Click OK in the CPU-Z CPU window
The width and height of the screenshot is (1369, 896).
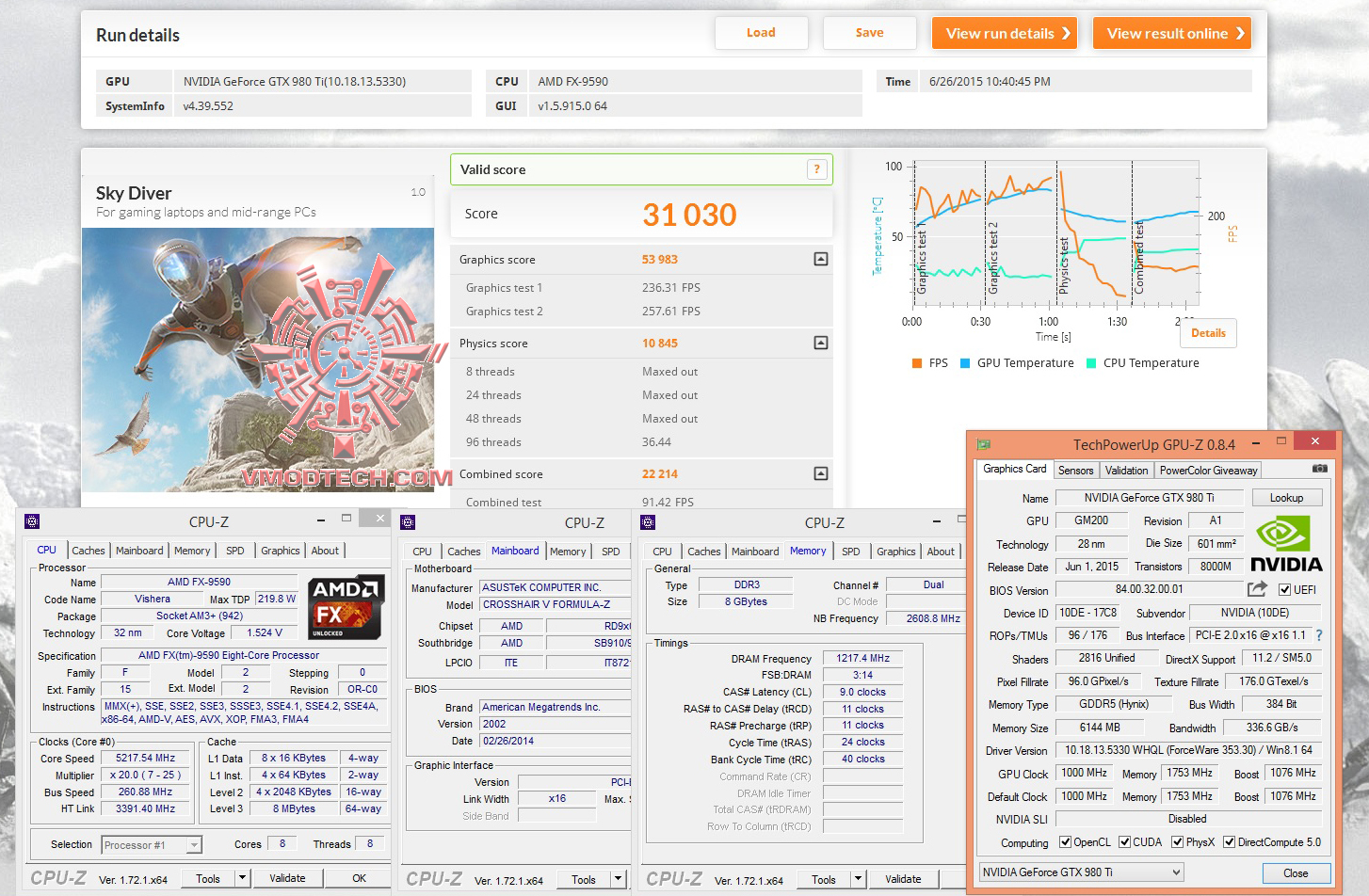coord(359,878)
